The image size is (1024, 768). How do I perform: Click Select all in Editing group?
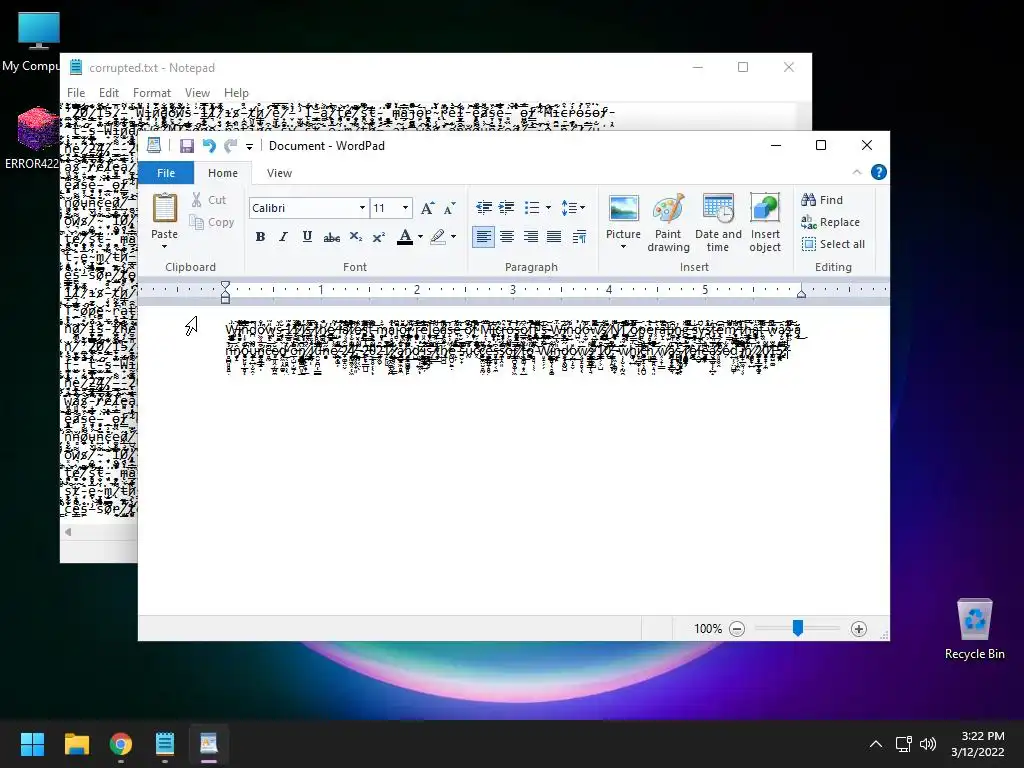(x=833, y=244)
